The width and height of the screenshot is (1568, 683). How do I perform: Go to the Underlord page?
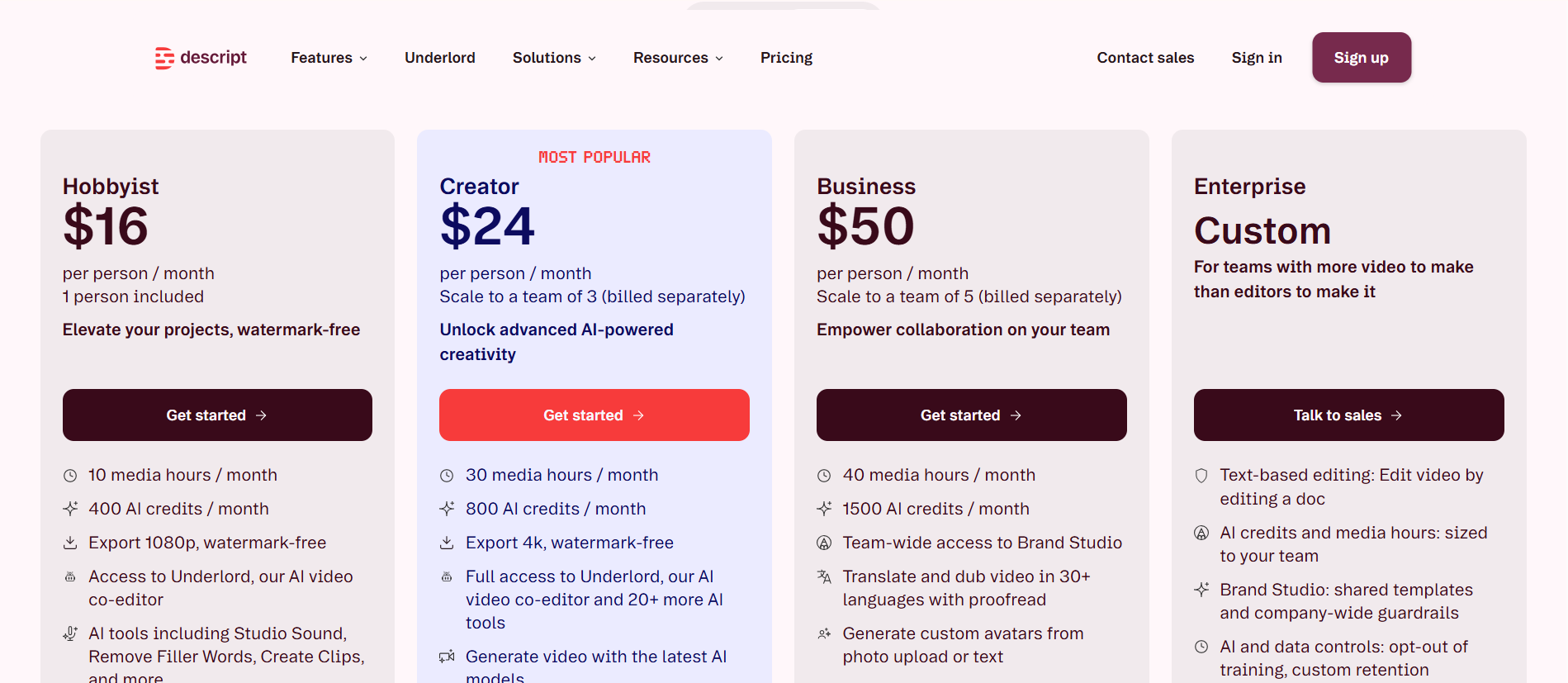pos(440,58)
